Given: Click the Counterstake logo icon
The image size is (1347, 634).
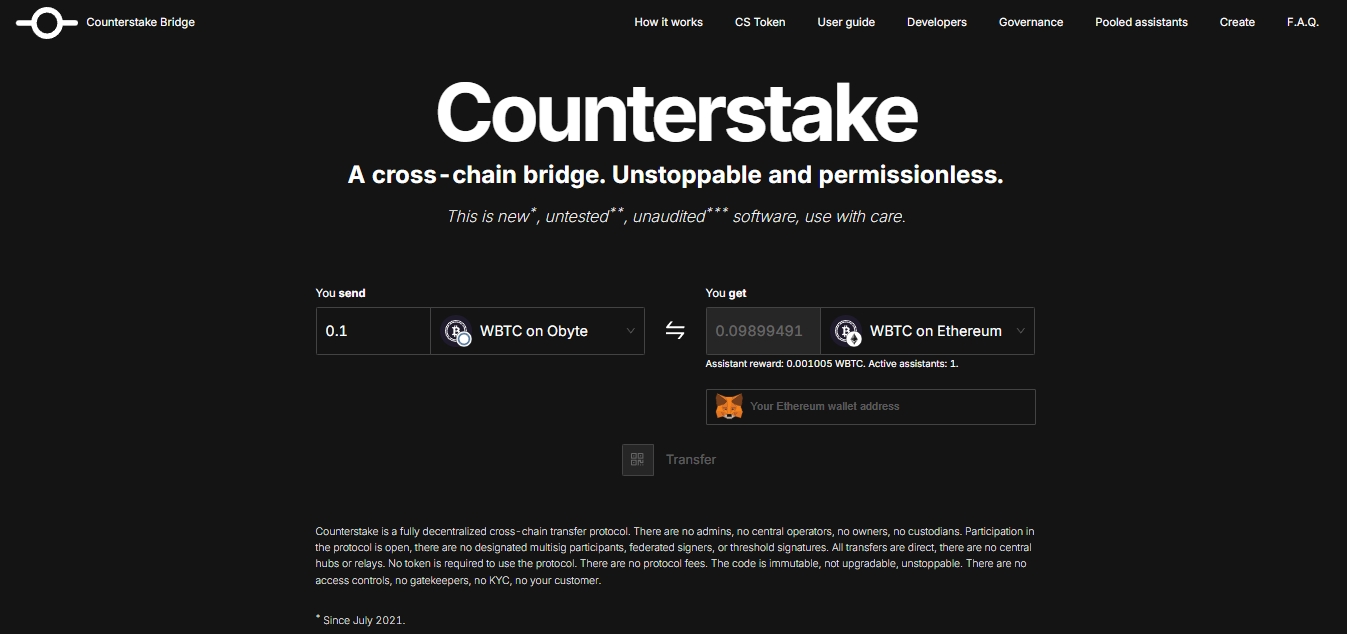Looking at the screenshot, I should pos(47,22).
